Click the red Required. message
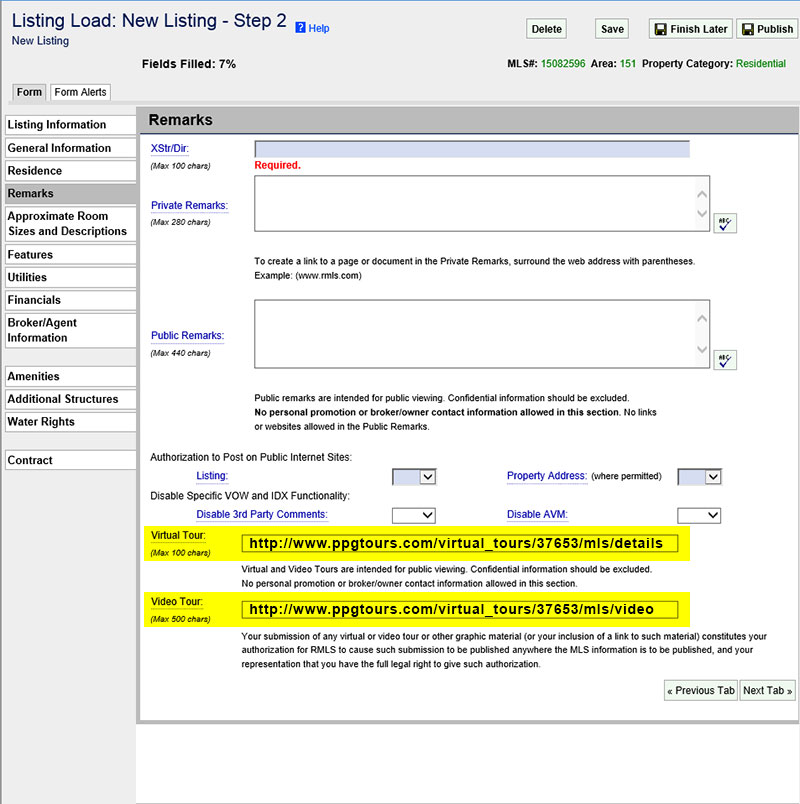Screen dimensions: 800x804 (277, 165)
